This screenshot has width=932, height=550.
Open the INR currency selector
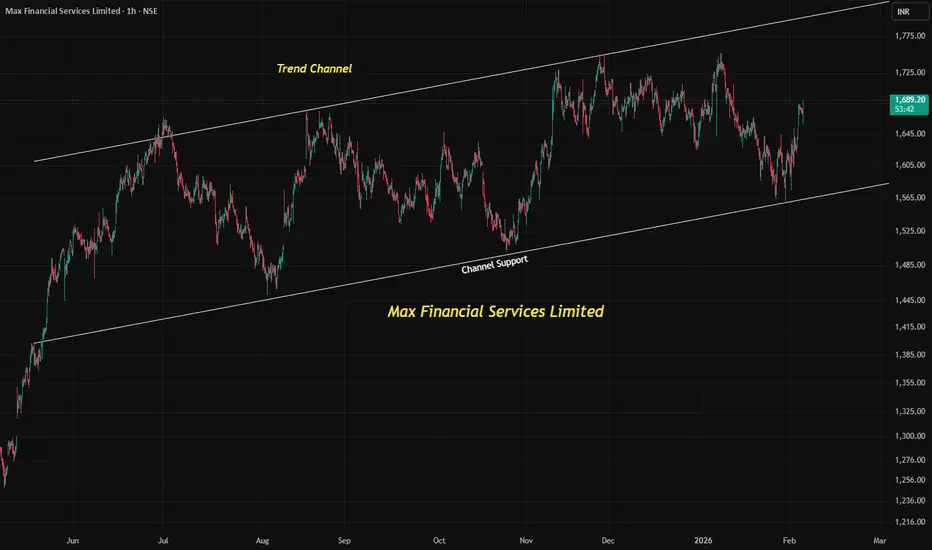tap(909, 12)
